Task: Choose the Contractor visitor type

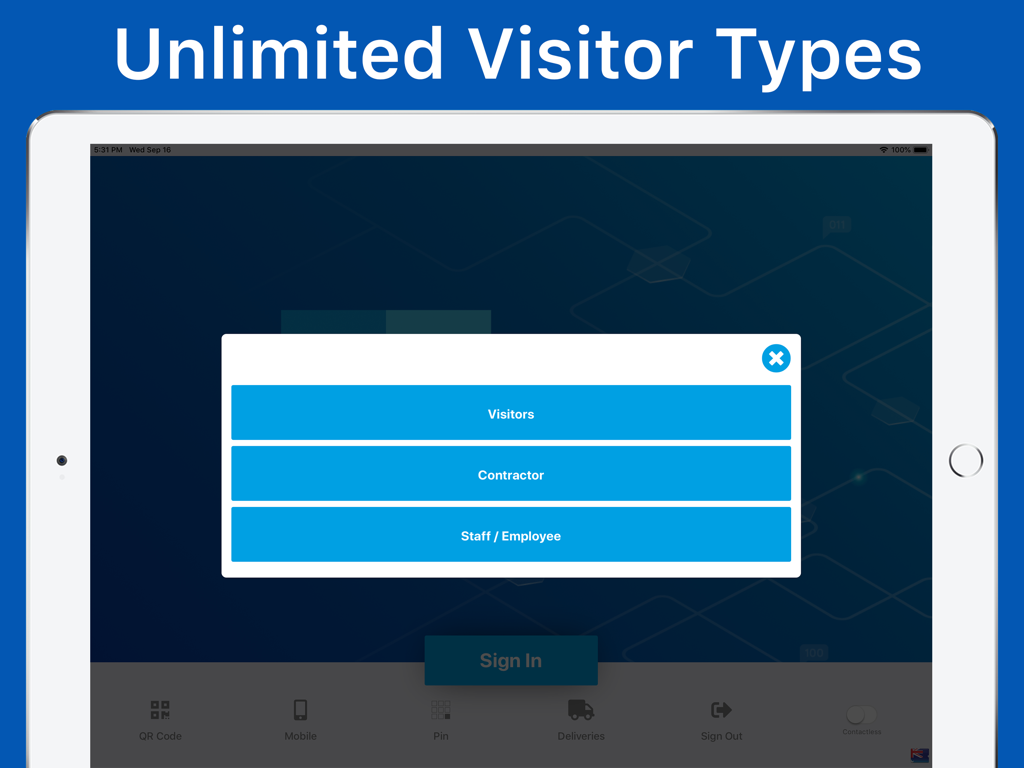Action: tap(511, 474)
